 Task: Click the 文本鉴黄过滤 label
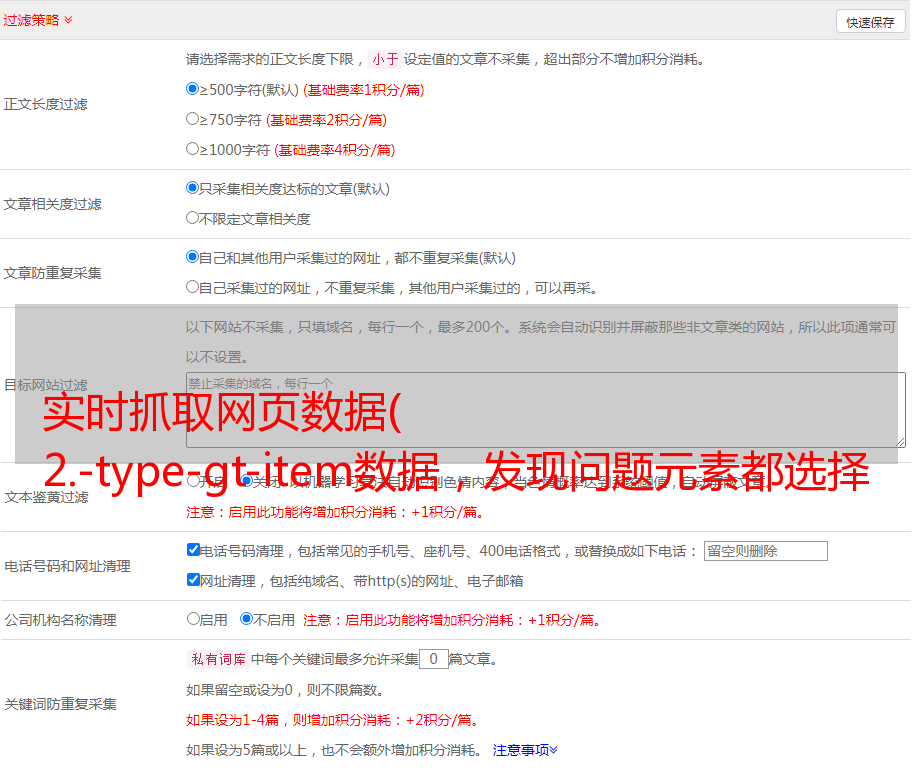click(46, 497)
